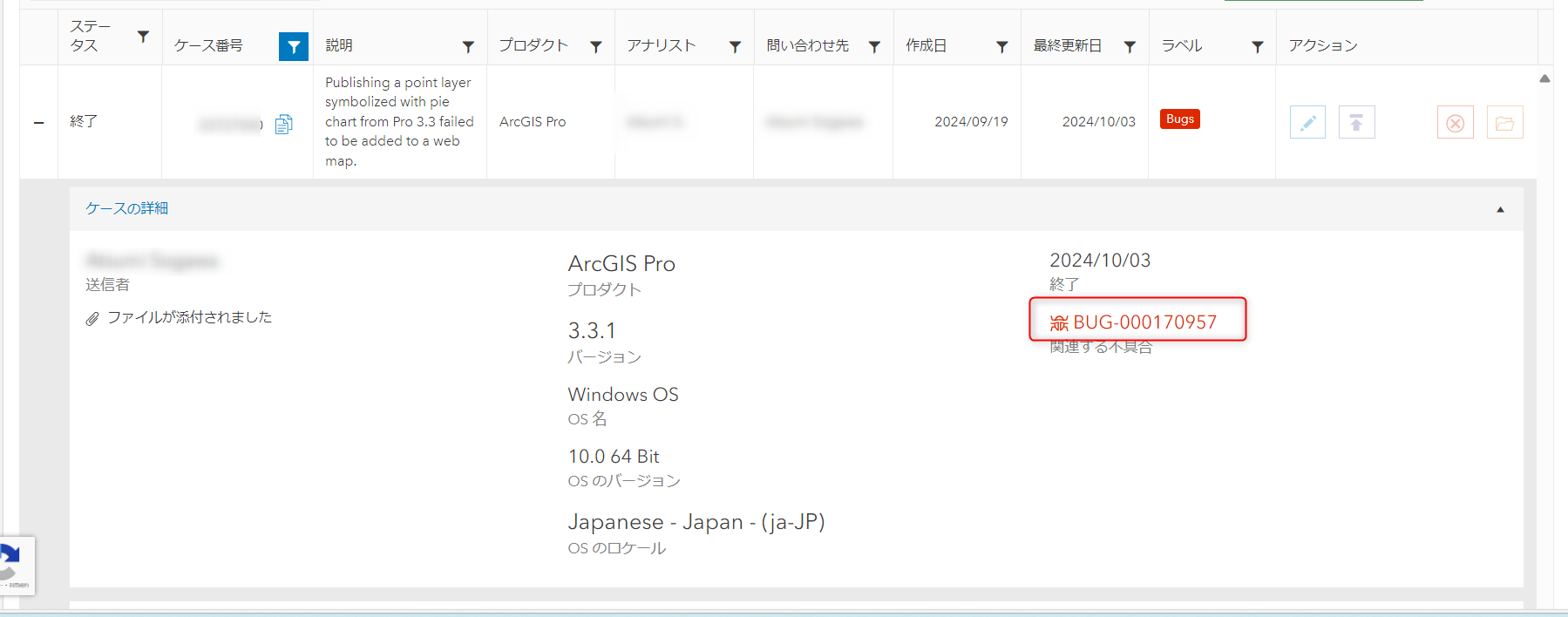Click the 2024/10/03 last-updated cell in the row

coord(1098,122)
